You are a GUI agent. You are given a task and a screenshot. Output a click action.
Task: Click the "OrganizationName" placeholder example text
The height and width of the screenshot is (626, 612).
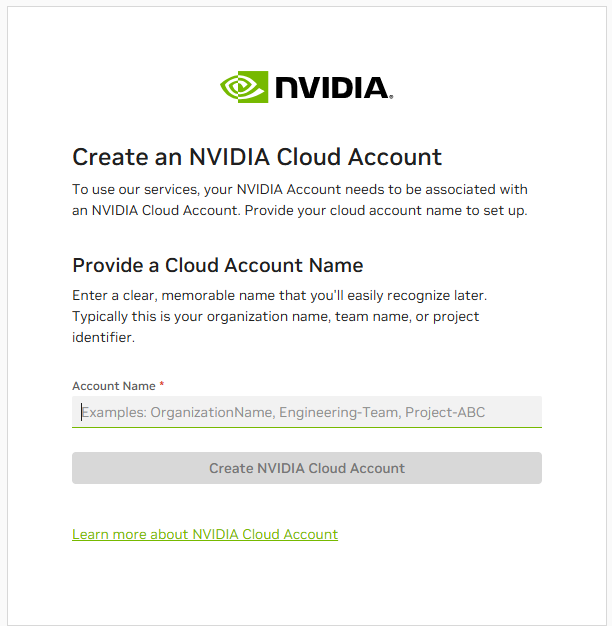(x=211, y=412)
